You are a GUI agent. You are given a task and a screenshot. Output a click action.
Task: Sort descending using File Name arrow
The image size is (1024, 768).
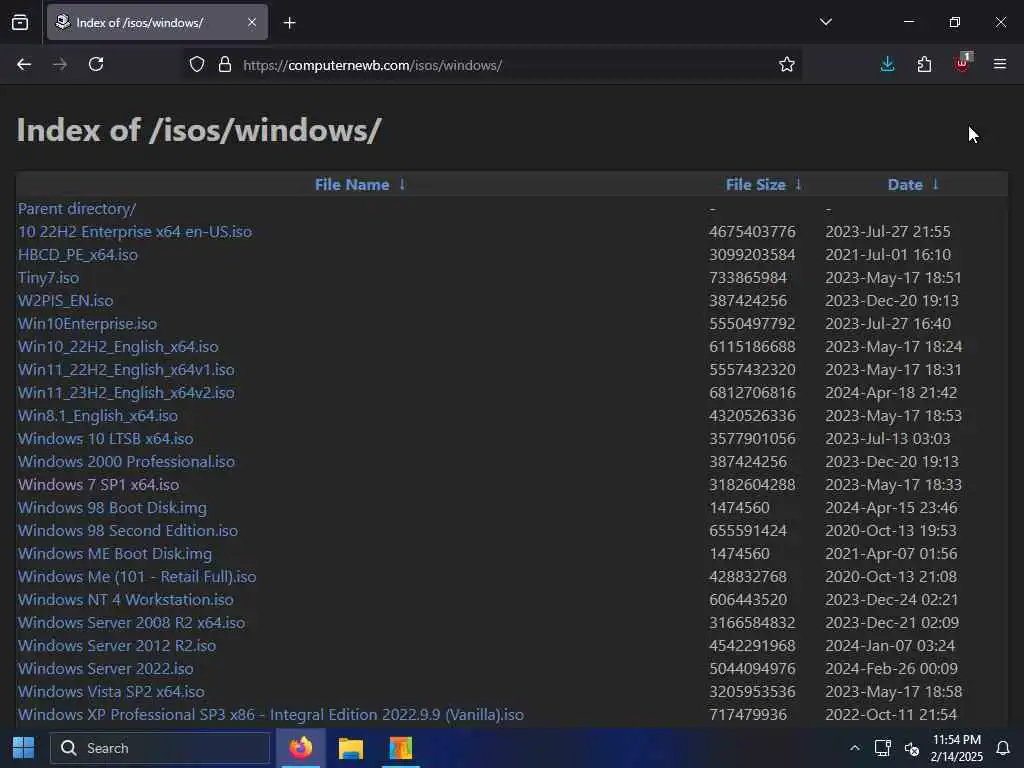click(x=402, y=185)
